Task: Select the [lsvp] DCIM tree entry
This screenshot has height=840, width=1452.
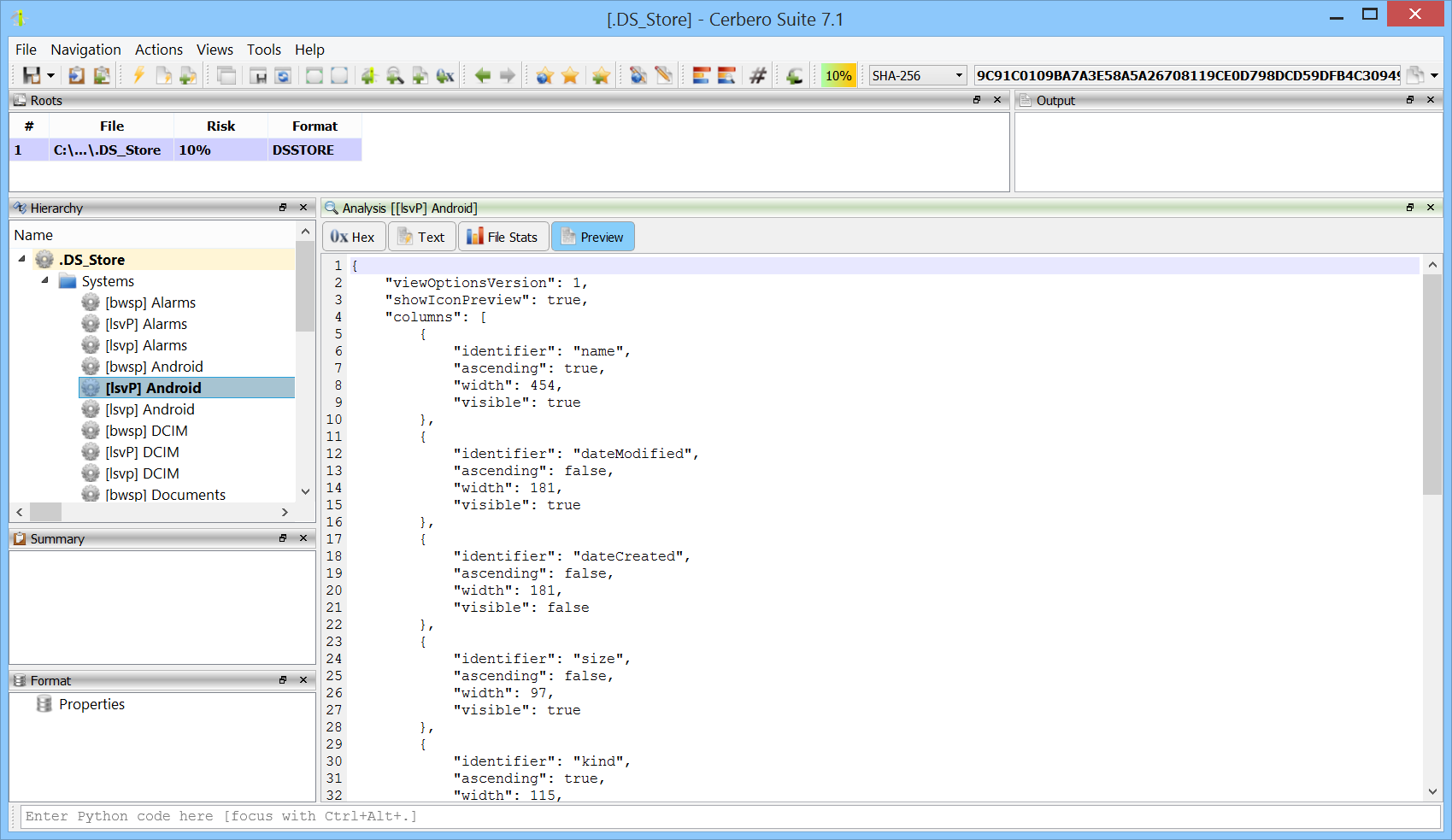Action: tap(142, 473)
